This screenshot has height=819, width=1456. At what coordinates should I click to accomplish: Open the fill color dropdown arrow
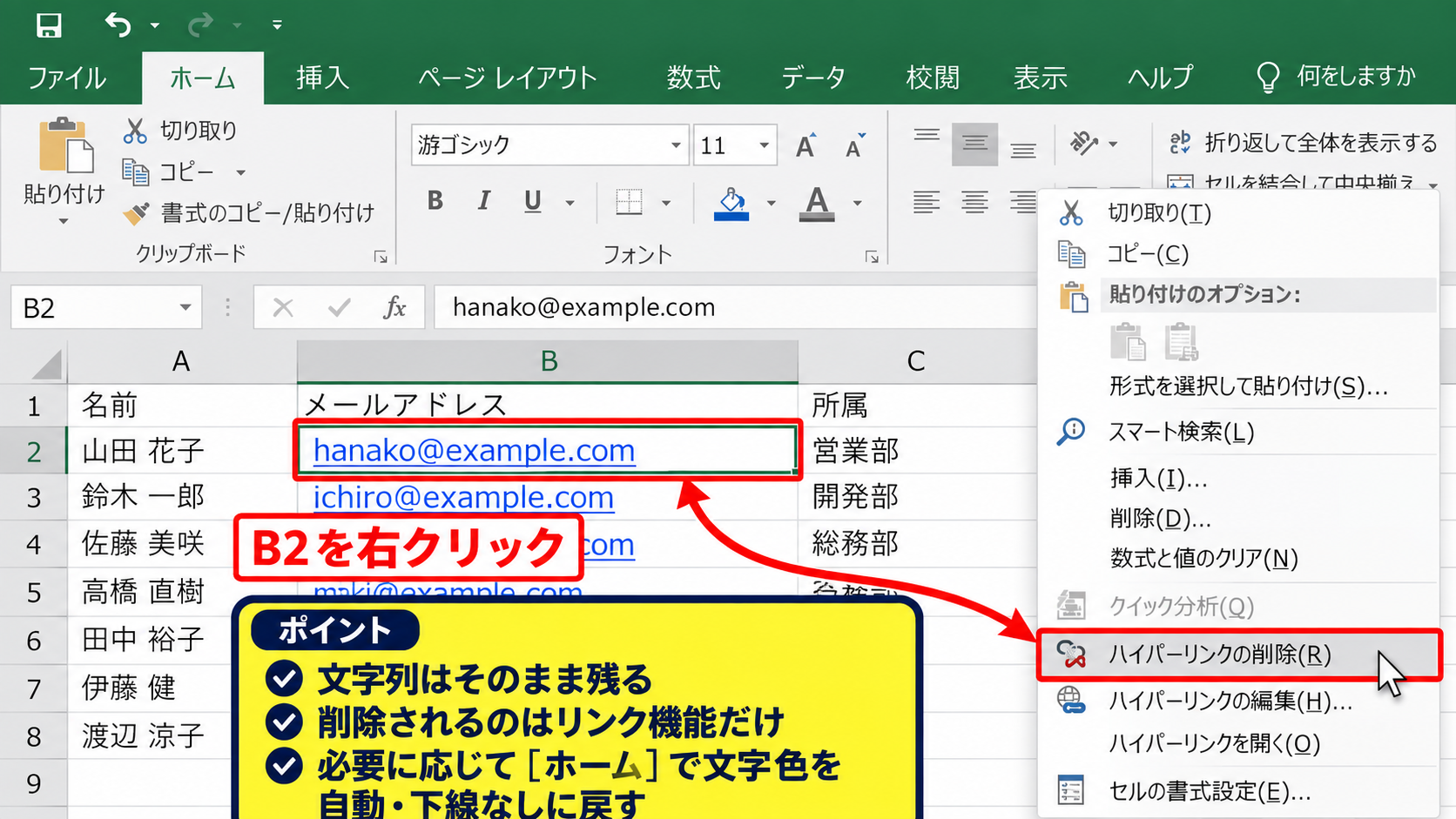[771, 204]
